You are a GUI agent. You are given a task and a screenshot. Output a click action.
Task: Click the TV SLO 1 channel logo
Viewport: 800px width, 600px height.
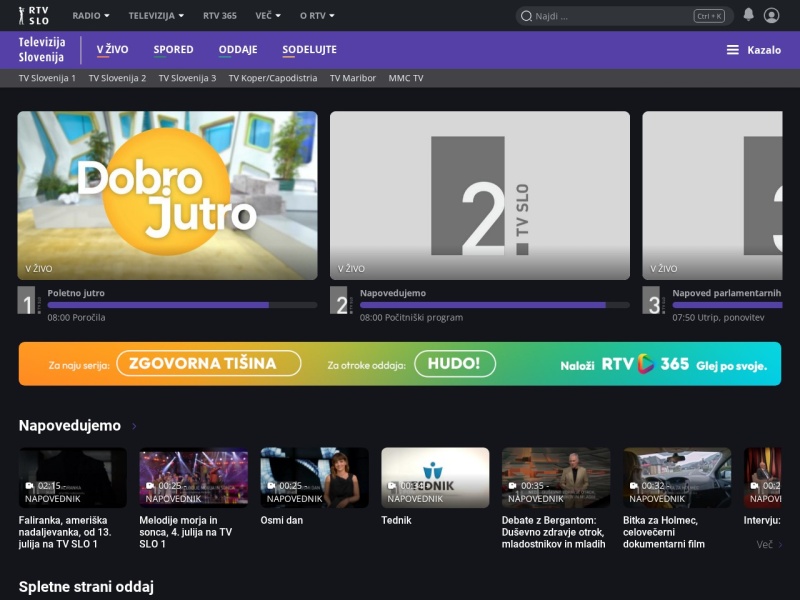point(27,300)
